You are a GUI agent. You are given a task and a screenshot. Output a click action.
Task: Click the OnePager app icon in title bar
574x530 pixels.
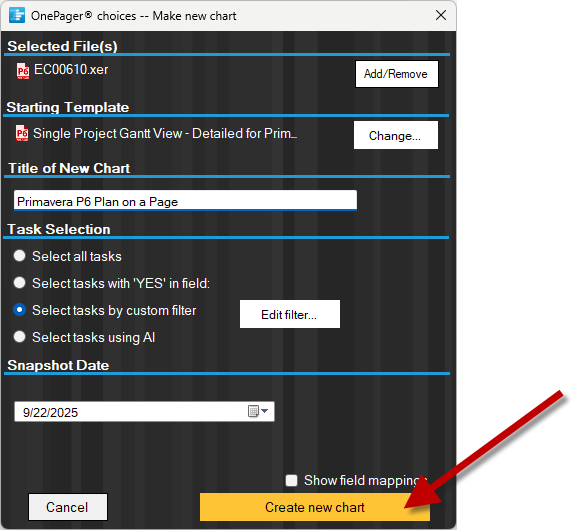[17, 16]
